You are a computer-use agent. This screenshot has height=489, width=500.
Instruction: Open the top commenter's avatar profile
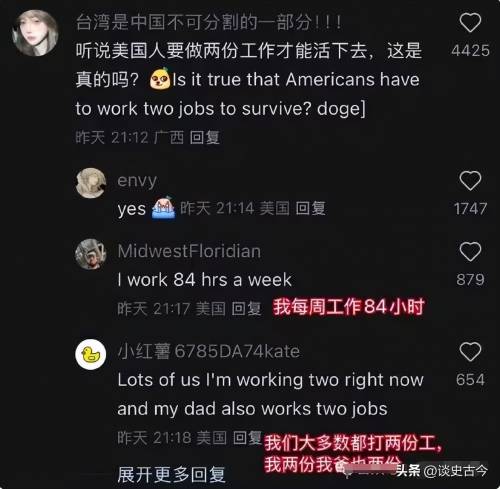pos(35,33)
